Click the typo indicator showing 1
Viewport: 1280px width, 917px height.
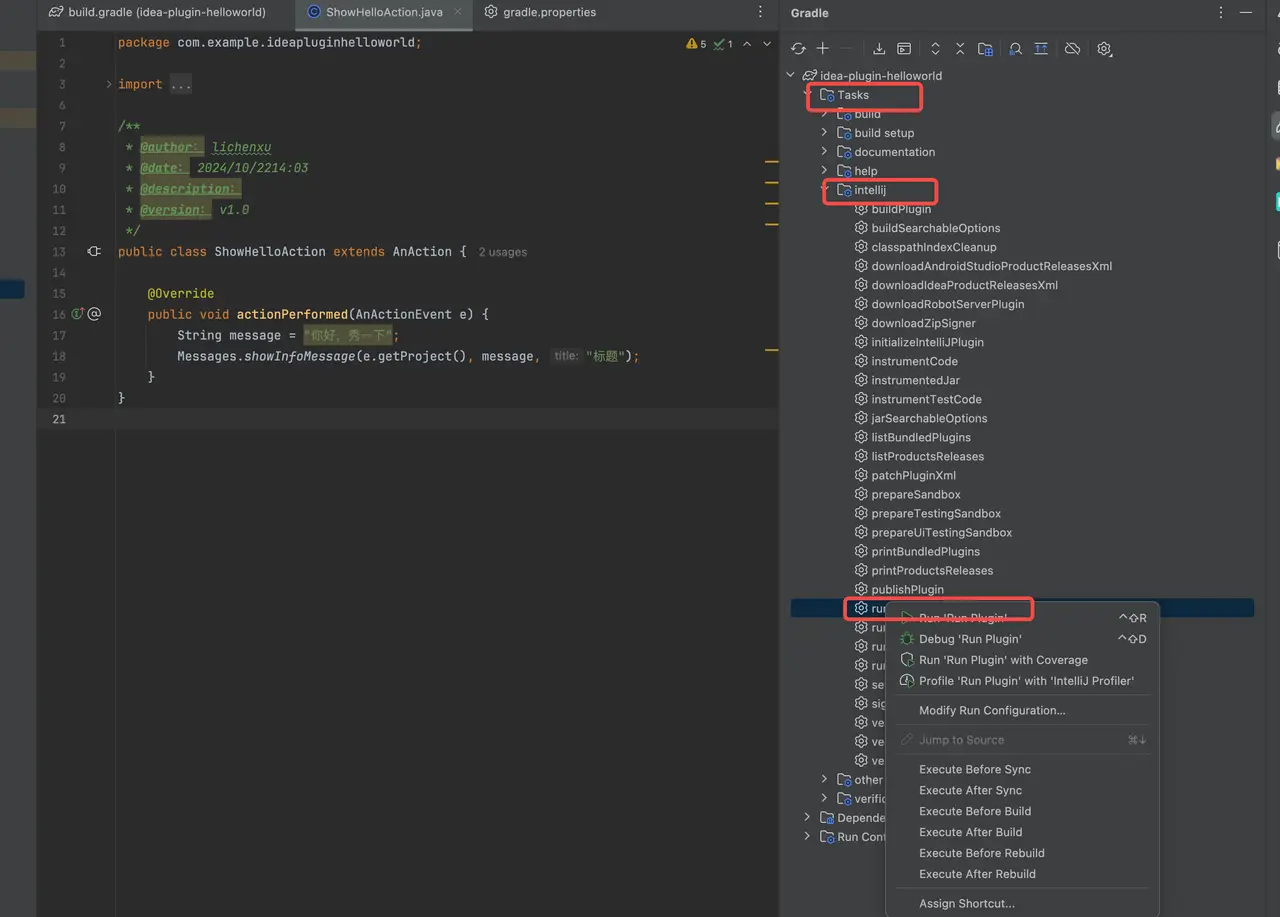coord(723,44)
